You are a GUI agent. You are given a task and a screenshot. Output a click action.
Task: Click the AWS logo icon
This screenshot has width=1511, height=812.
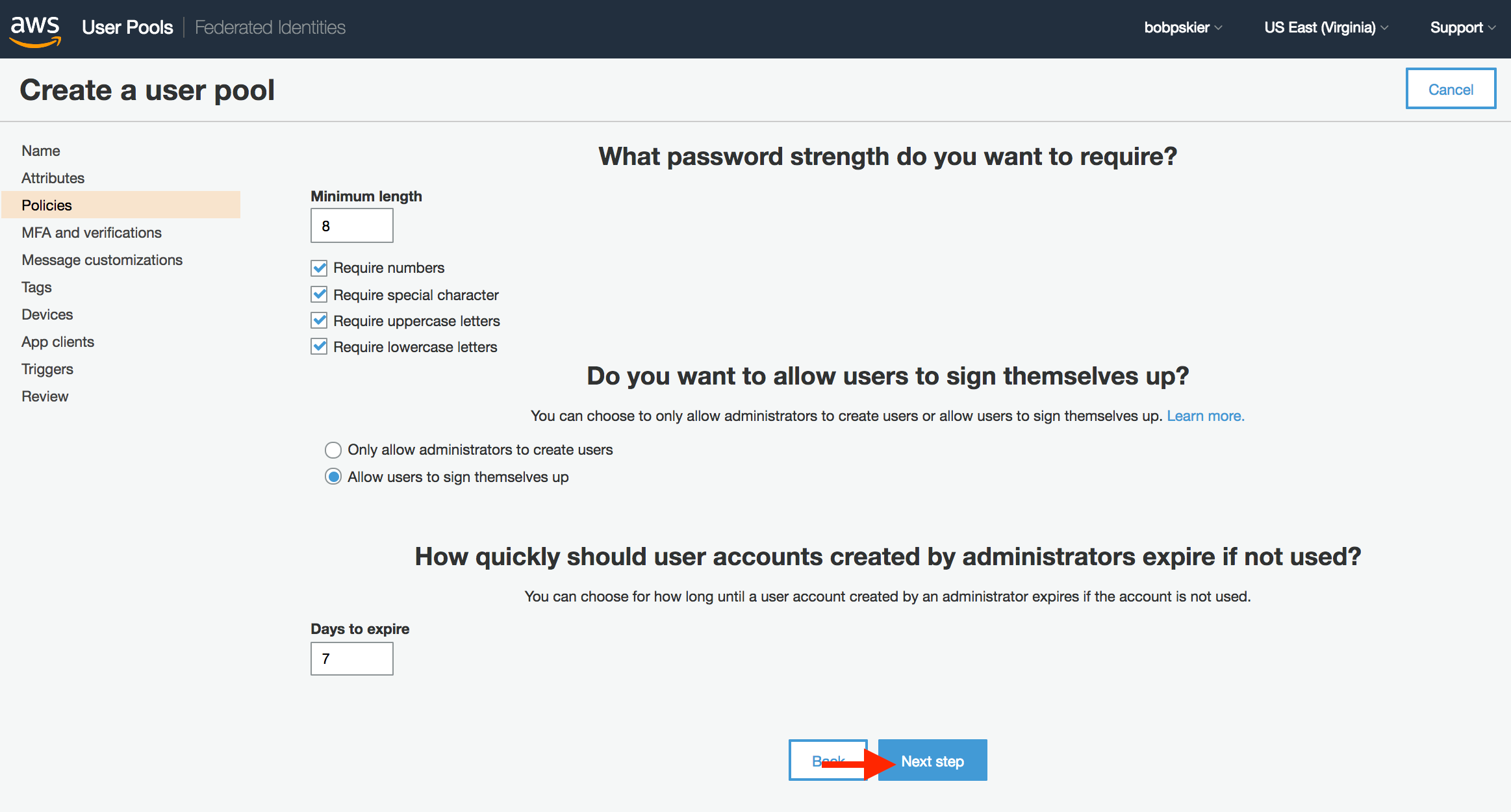[36, 30]
